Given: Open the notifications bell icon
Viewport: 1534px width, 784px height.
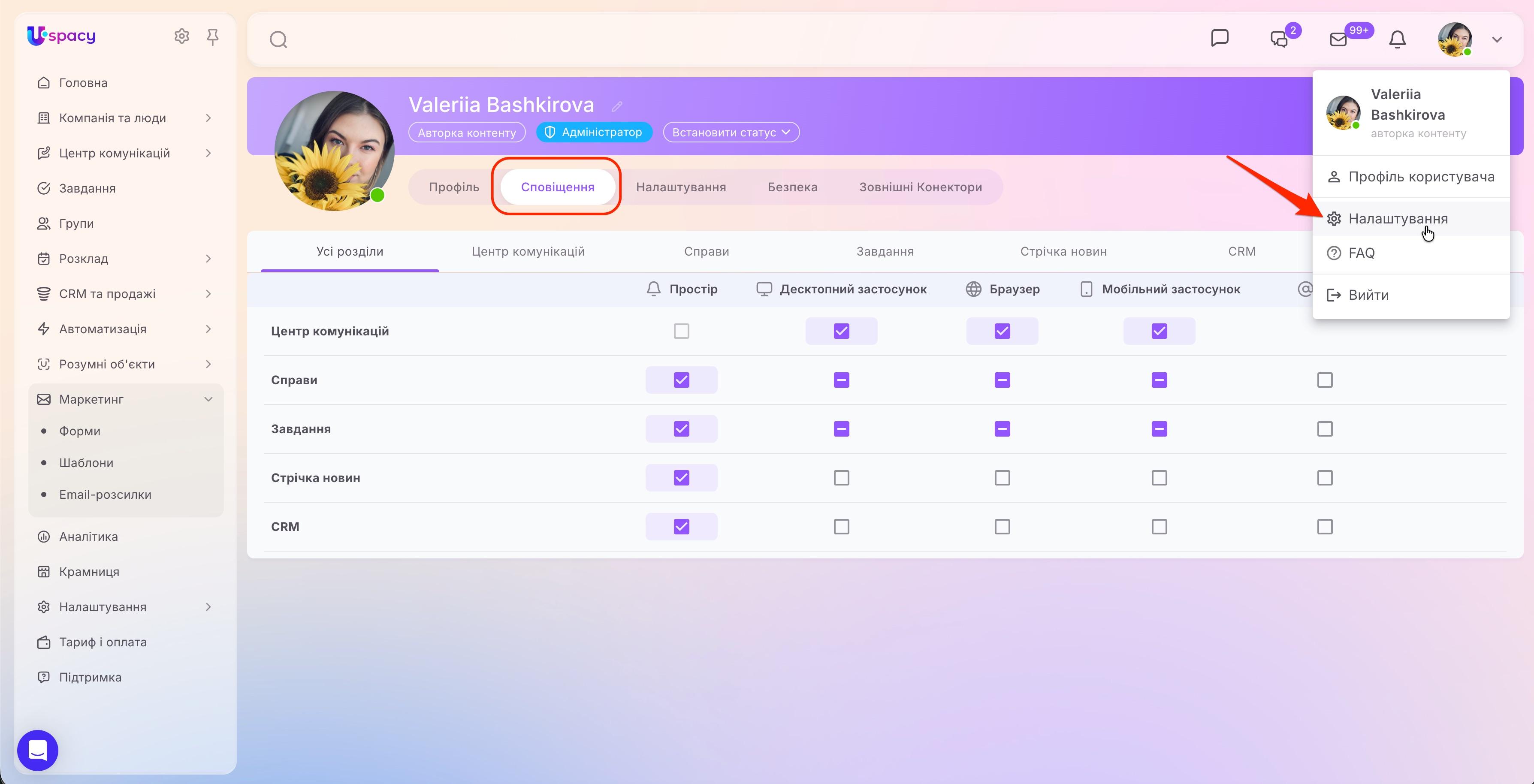Looking at the screenshot, I should [x=1397, y=39].
